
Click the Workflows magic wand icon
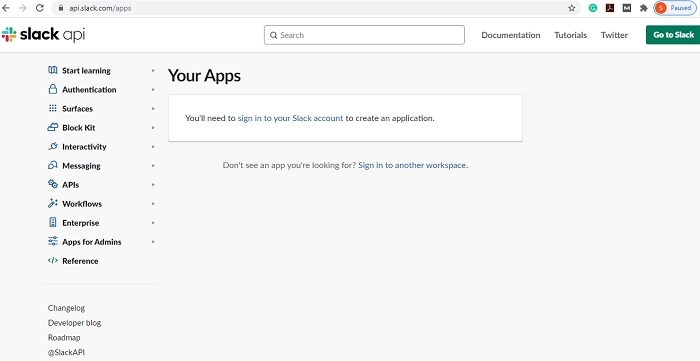53,203
